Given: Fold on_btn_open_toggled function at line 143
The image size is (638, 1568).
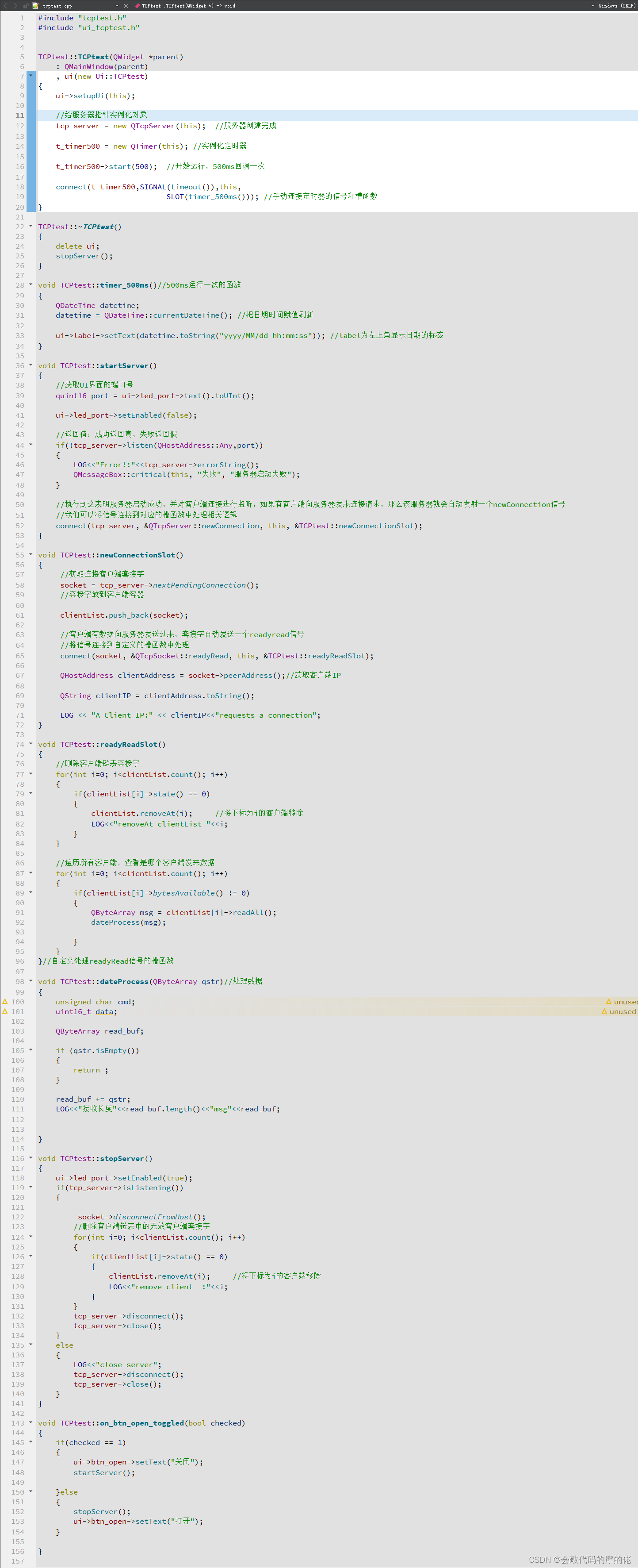Looking at the screenshot, I should pyautogui.click(x=31, y=1422).
